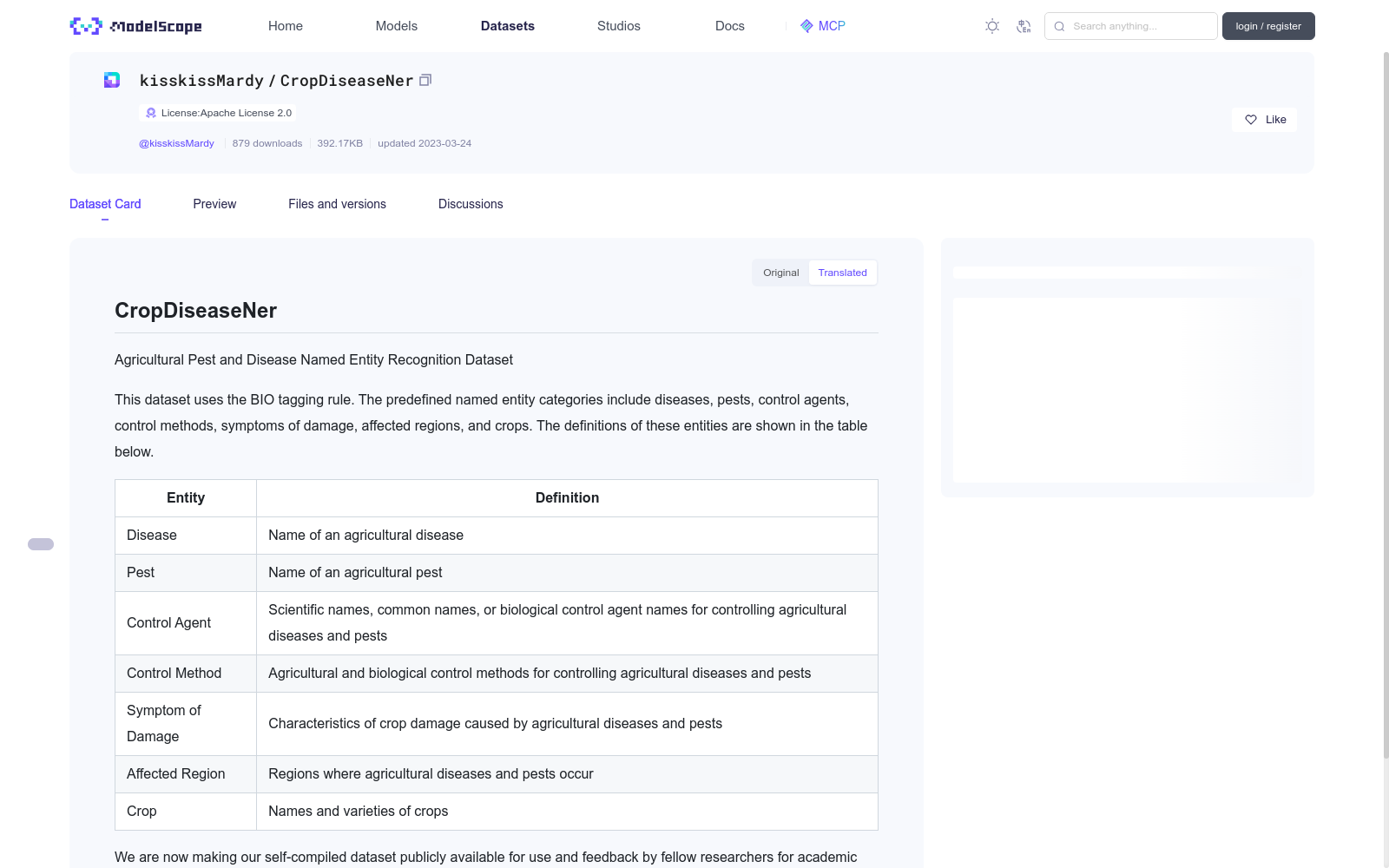Click 'Name of an agricultural disease' cell

[567, 536]
